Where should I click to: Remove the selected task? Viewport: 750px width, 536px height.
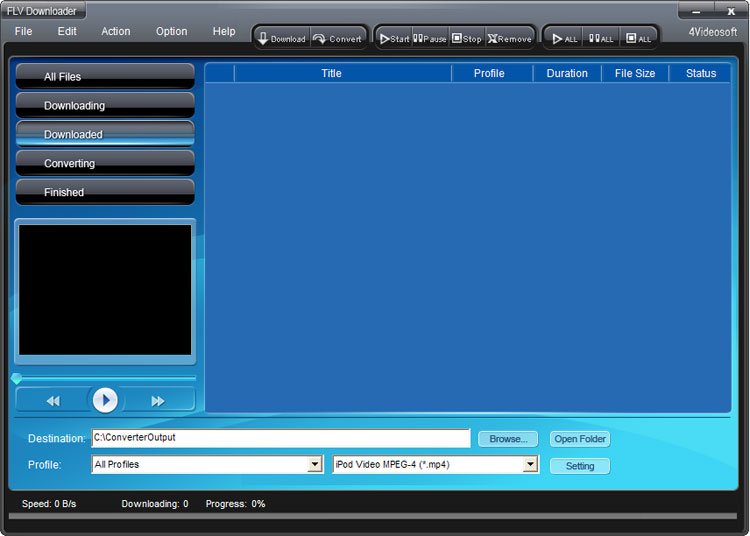(509, 38)
